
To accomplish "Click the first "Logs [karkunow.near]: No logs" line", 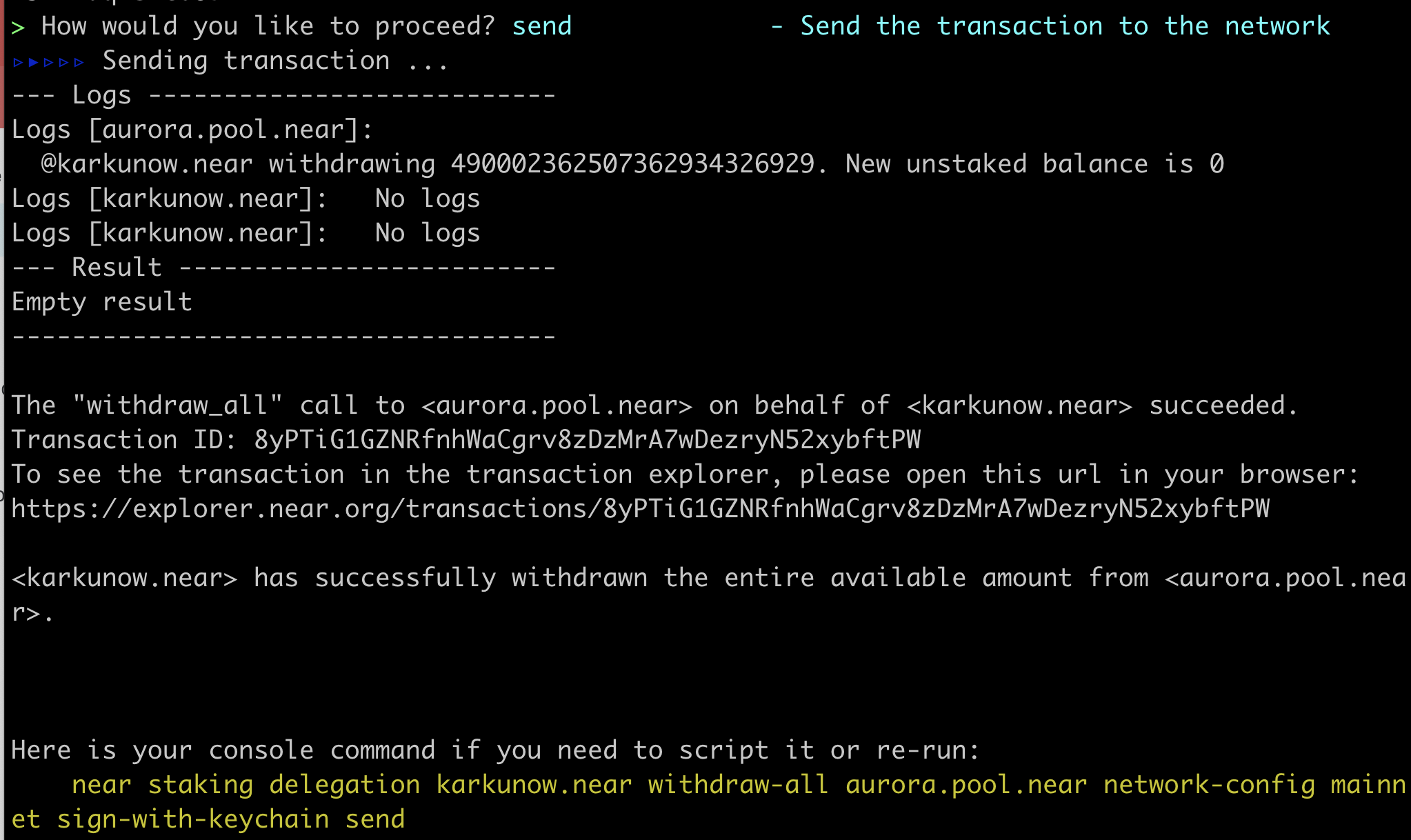I will (x=246, y=199).
